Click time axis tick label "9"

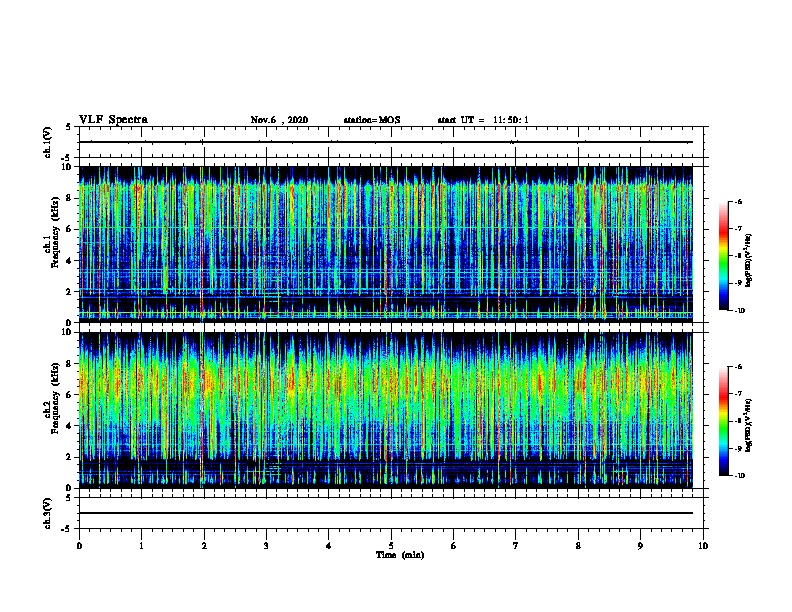(640, 546)
